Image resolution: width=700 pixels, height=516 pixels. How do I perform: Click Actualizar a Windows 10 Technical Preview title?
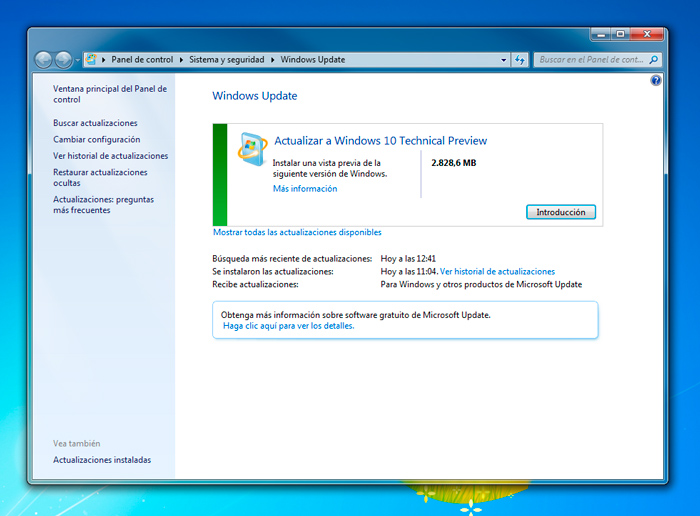click(x=380, y=141)
